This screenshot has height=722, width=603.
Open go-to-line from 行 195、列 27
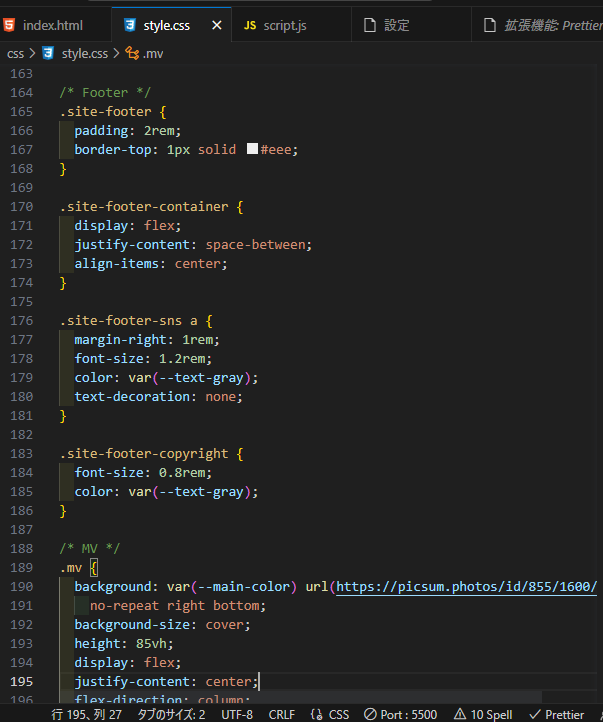point(87,715)
